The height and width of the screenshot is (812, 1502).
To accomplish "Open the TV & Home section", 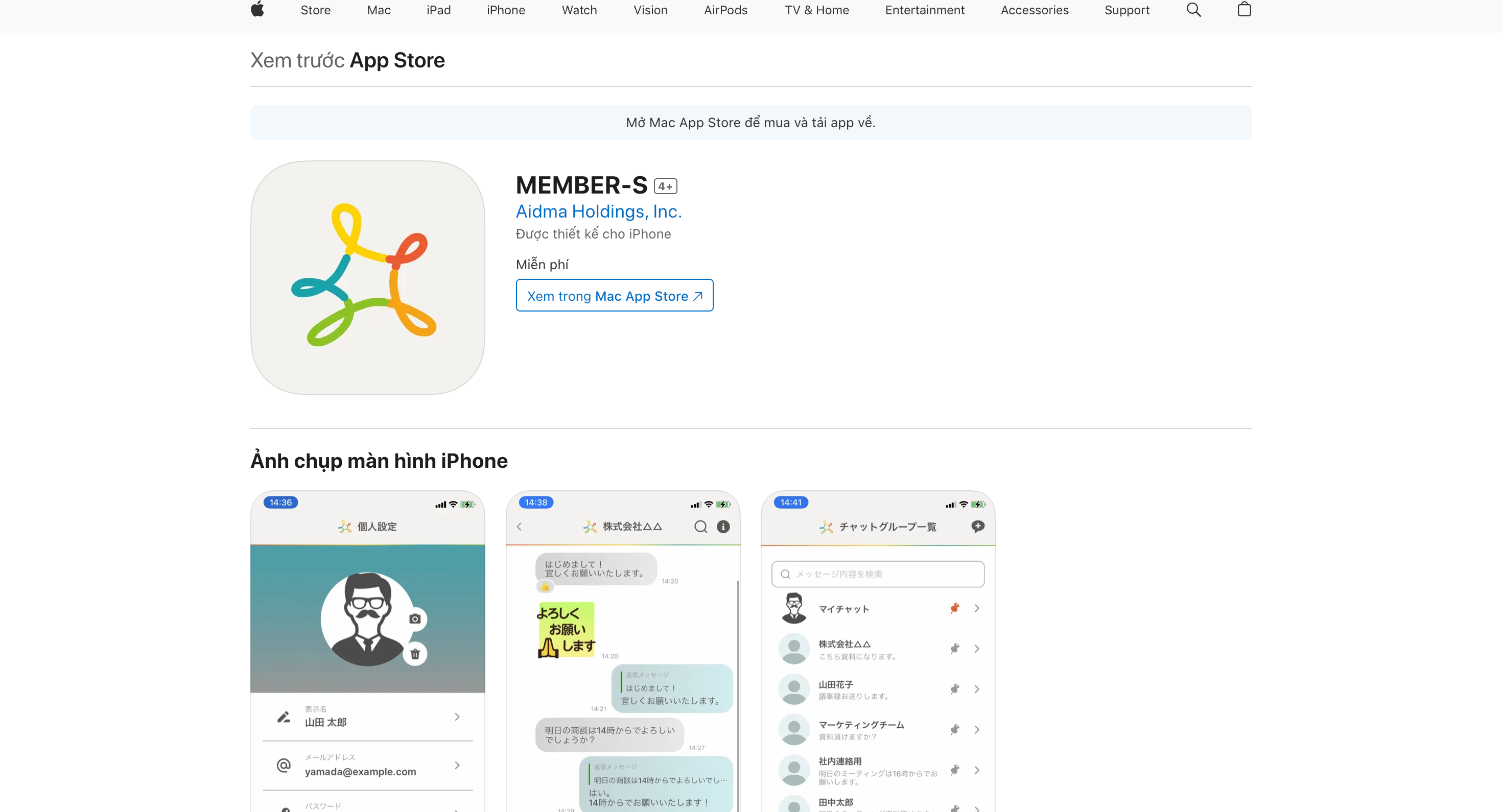I will (x=816, y=10).
